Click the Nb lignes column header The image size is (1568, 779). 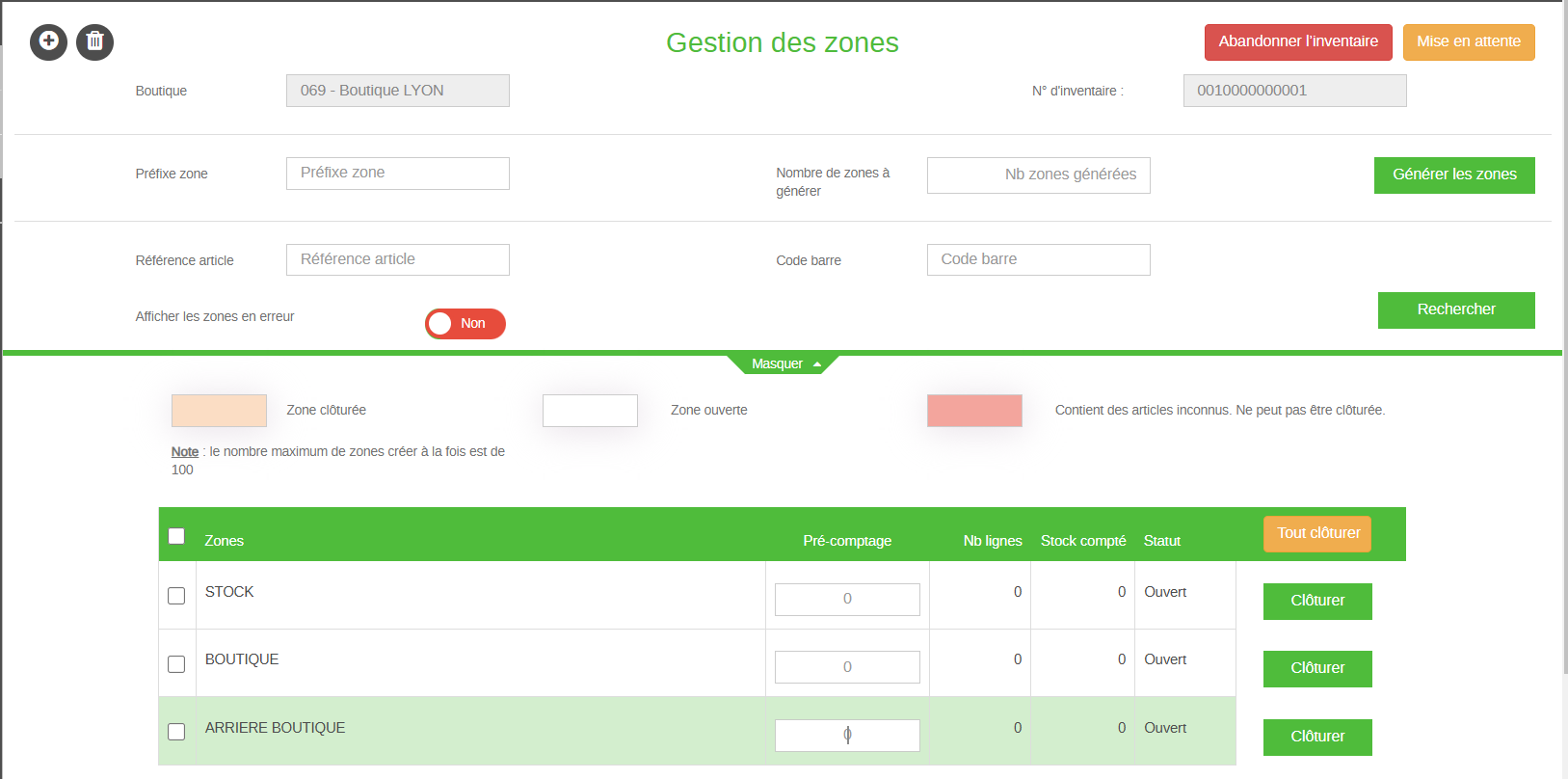coord(993,541)
